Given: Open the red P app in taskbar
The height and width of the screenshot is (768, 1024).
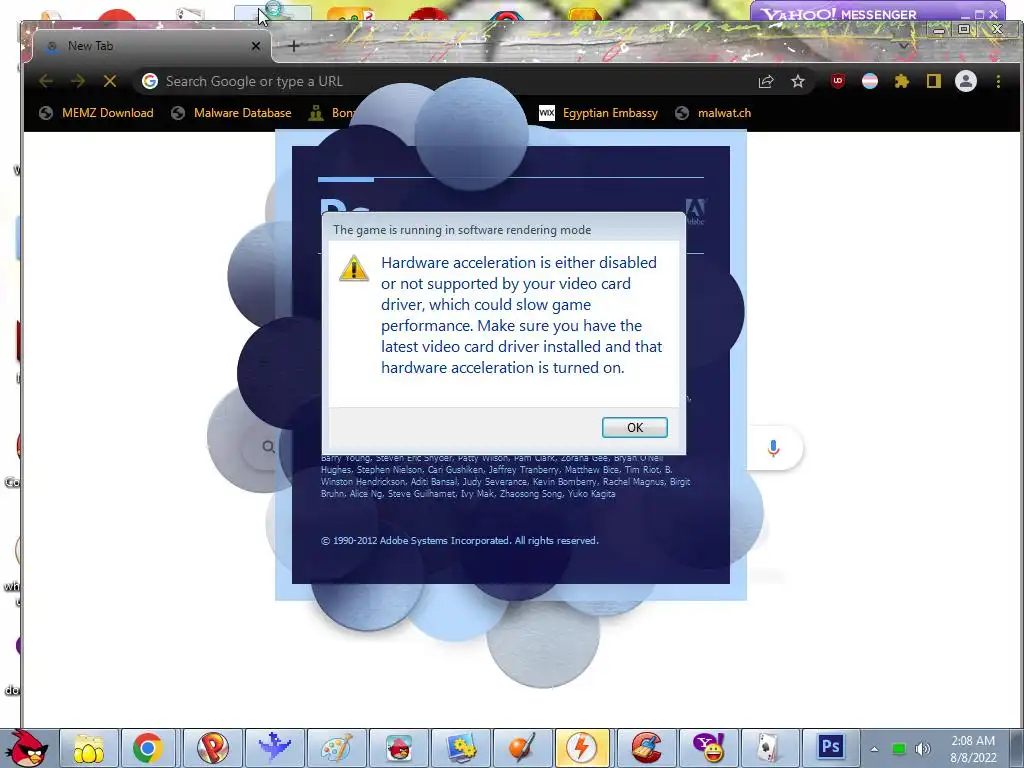Looking at the screenshot, I should [212, 748].
